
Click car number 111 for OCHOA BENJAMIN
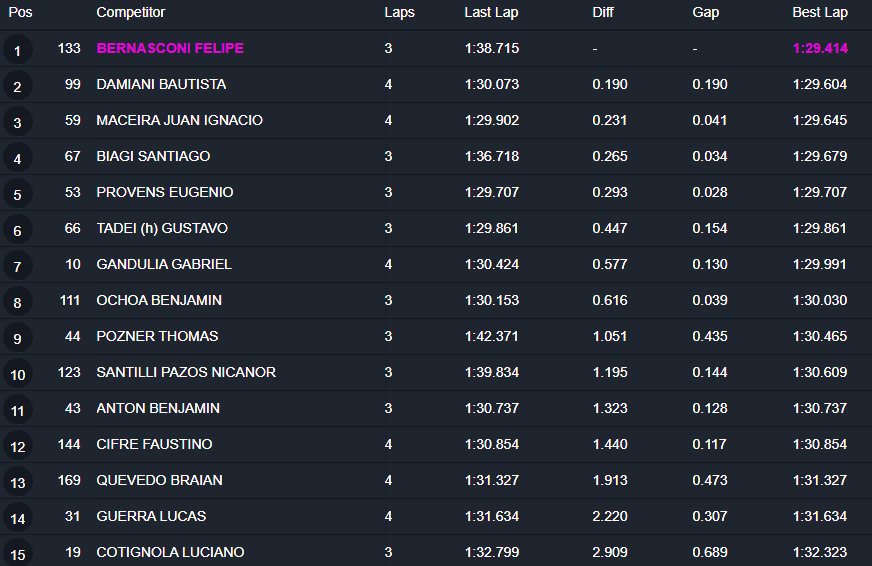click(x=70, y=300)
